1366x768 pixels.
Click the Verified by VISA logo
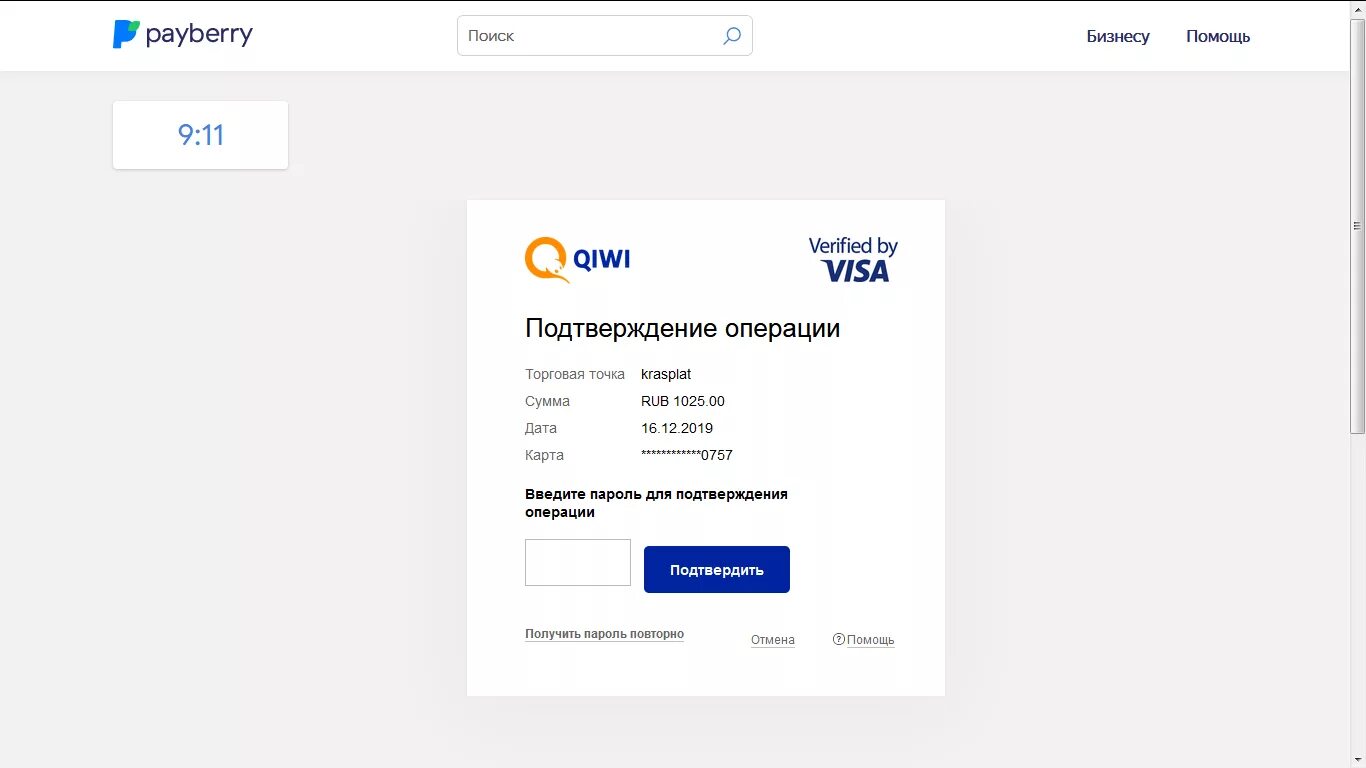point(853,259)
